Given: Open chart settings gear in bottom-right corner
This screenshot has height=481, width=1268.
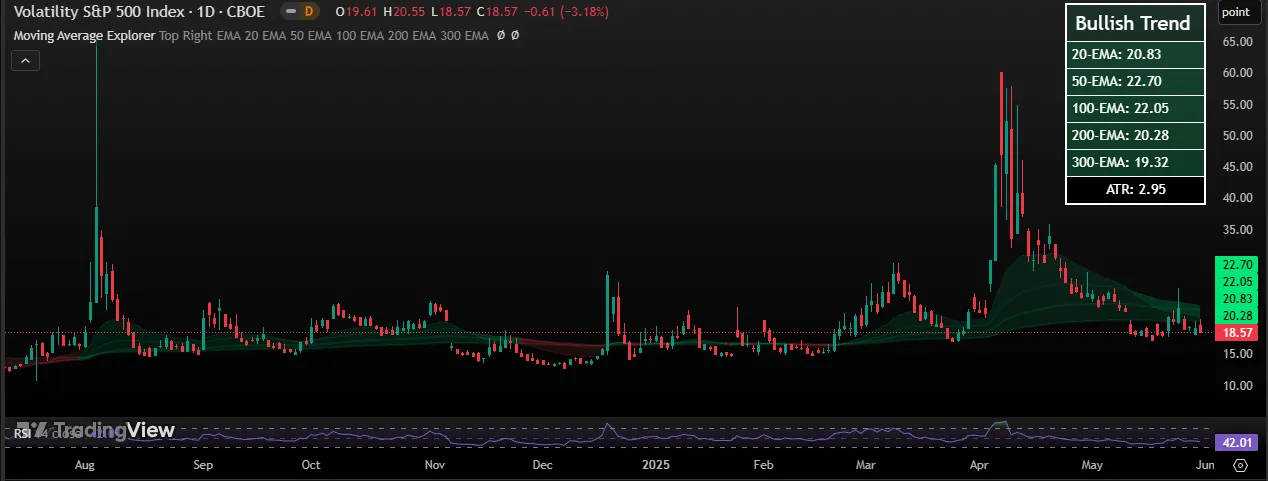Looking at the screenshot, I should tap(1240, 466).
